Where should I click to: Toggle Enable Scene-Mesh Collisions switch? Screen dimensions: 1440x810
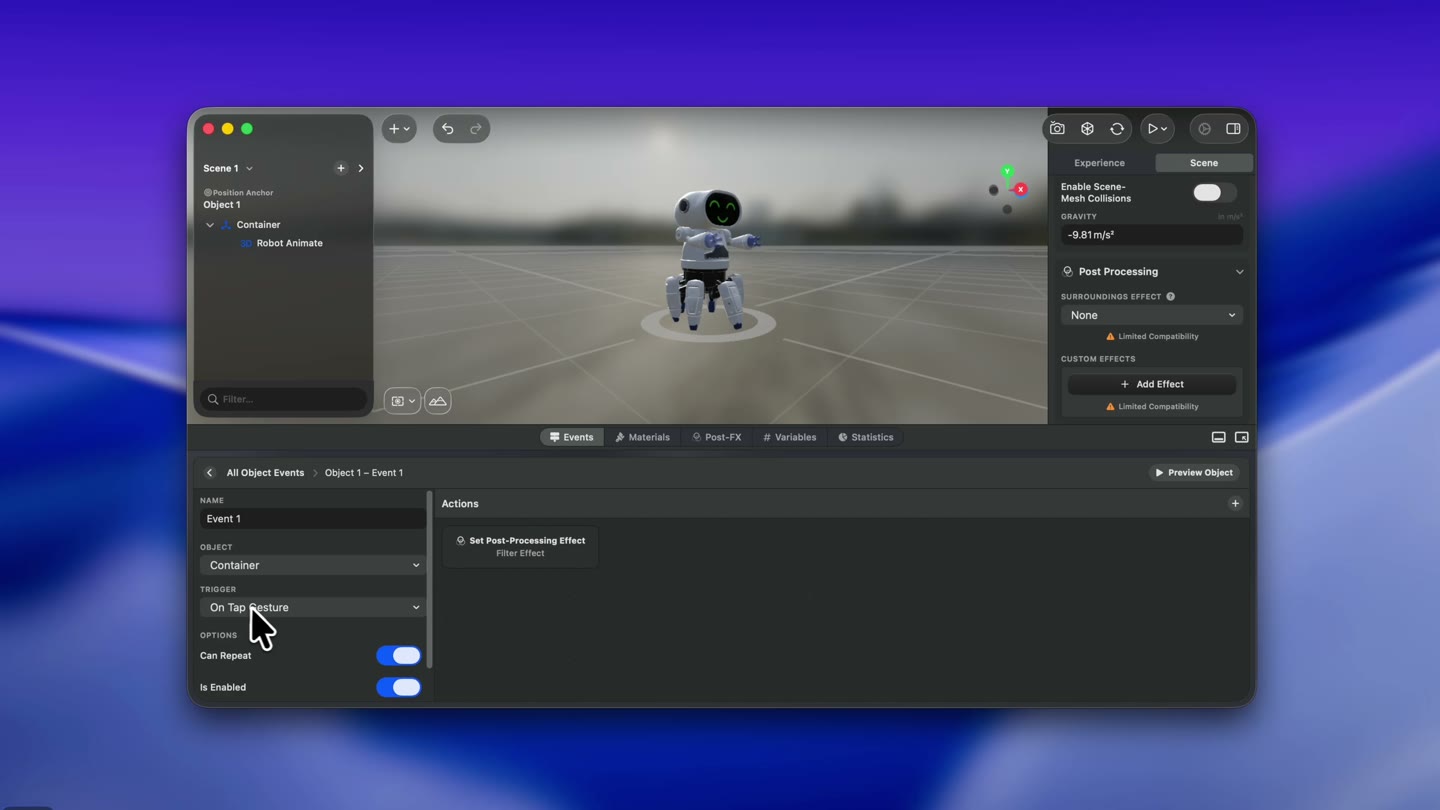(x=1214, y=192)
